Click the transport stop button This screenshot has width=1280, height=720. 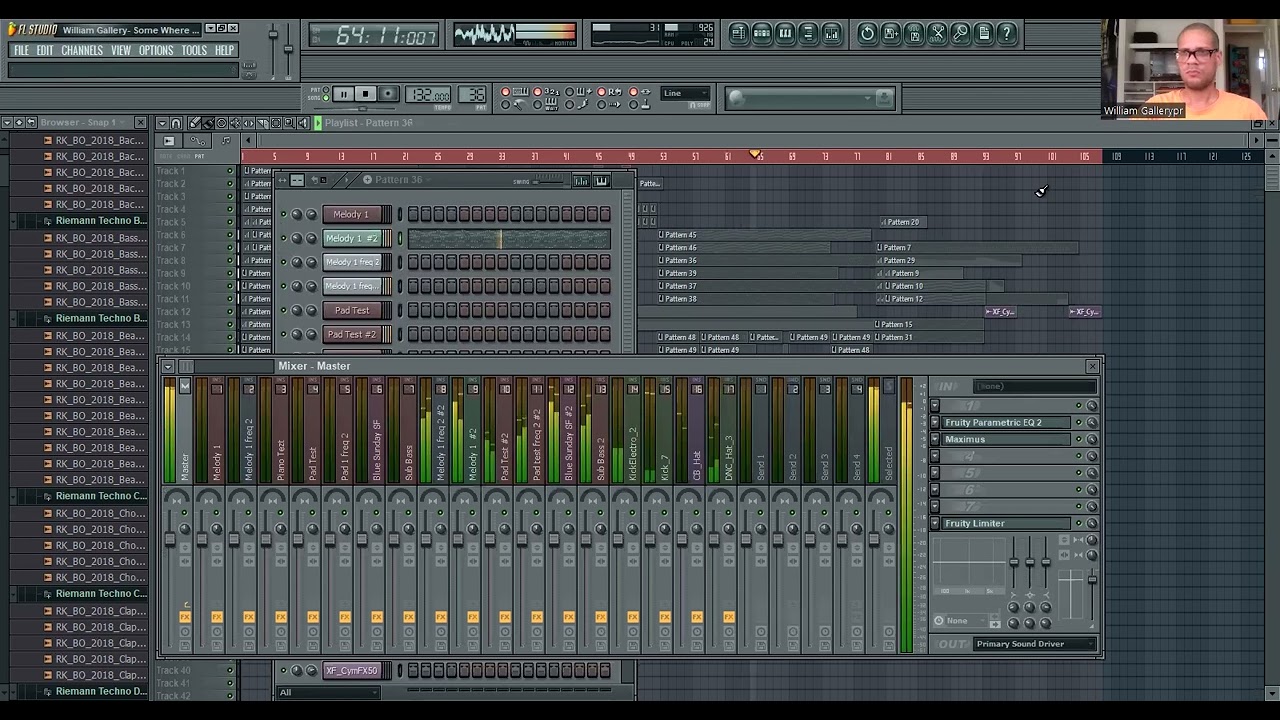point(365,95)
